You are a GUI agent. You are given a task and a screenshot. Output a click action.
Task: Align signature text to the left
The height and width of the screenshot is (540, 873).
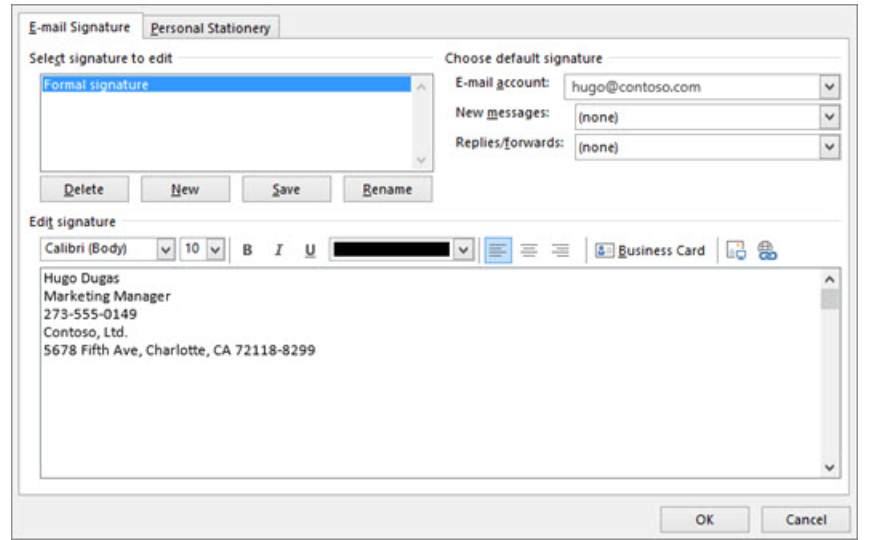498,251
